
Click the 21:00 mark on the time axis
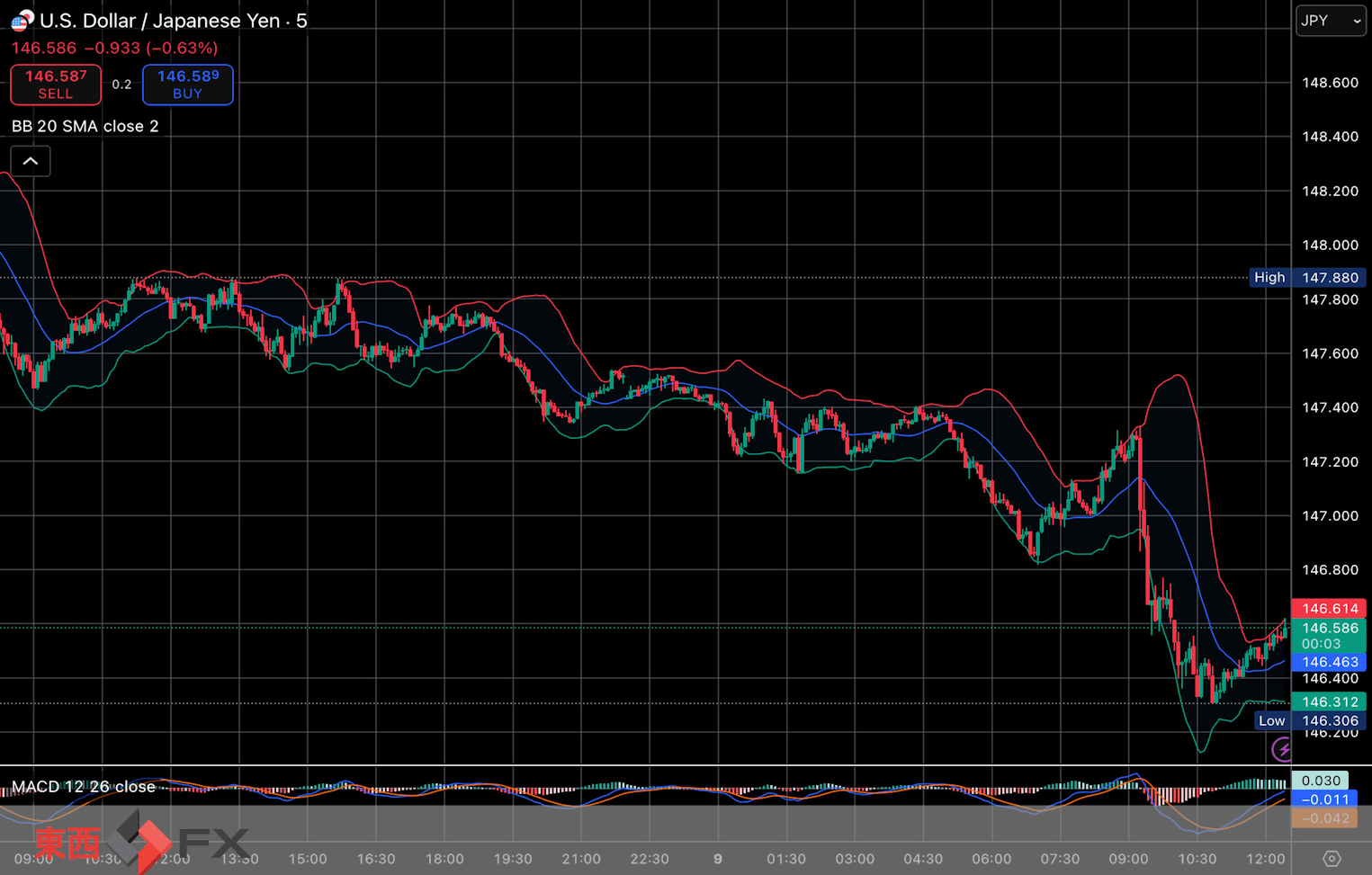(x=581, y=859)
